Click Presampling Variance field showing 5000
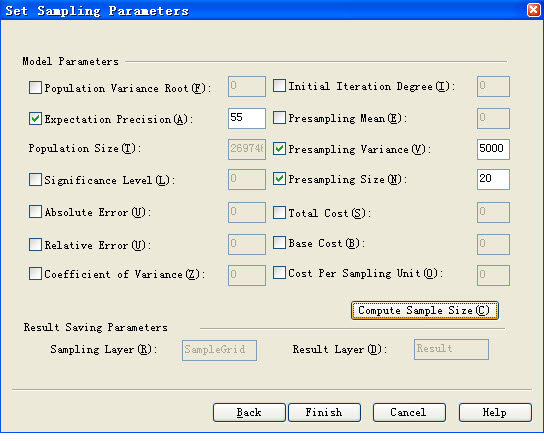The image size is (544, 441). pos(493,149)
